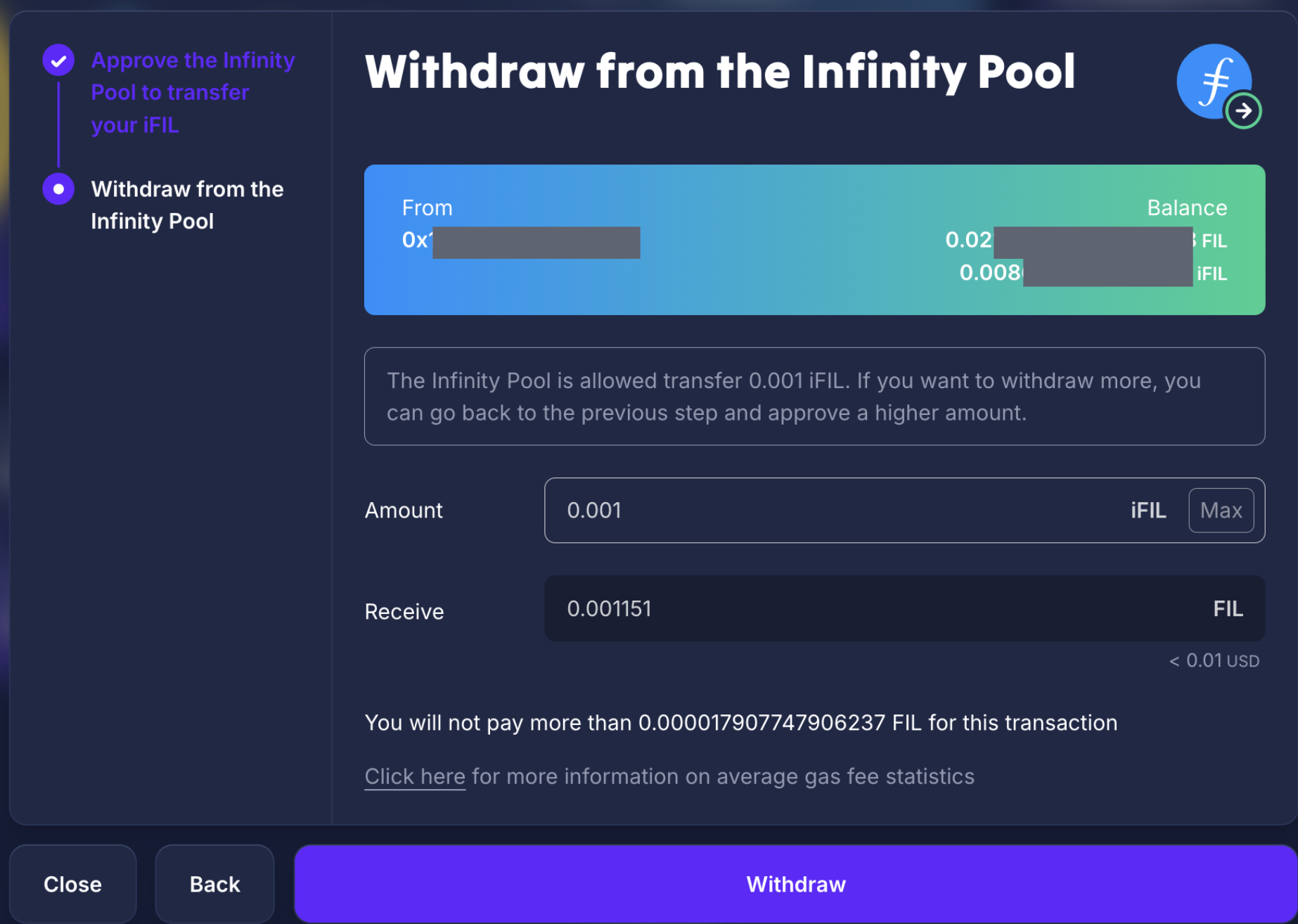Click the Max button in the Amount row
The width and height of the screenshot is (1298, 924).
pyautogui.click(x=1221, y=511)
